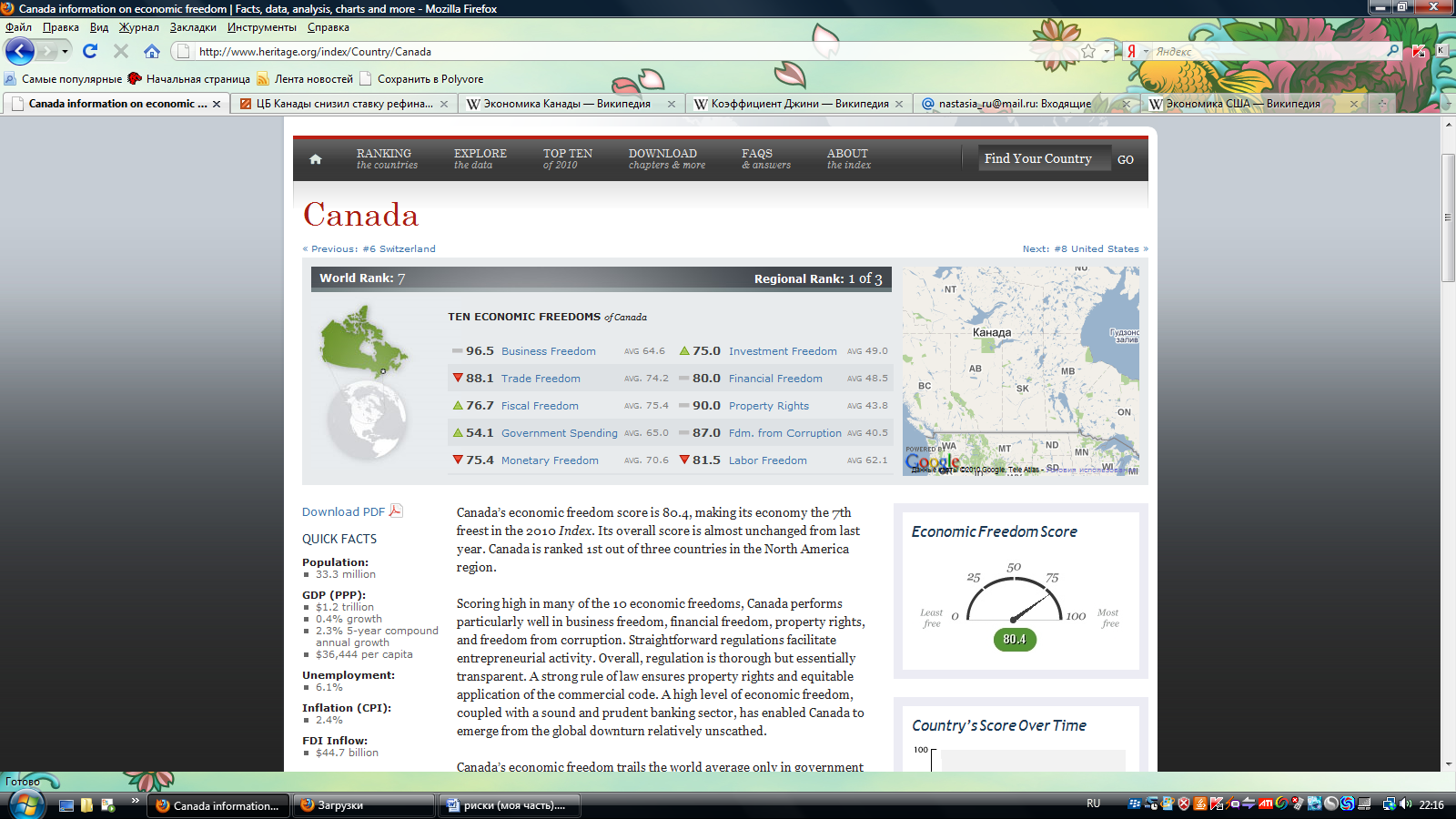This screenshot has width=1456, height=819.
Task: Click the Начальная страница bookmark
Action: (188, 79)
